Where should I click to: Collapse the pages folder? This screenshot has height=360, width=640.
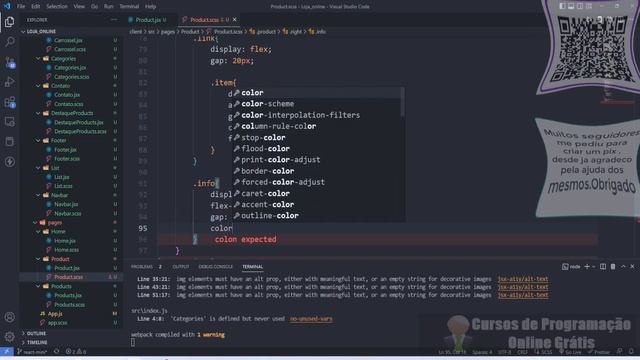pyautogui.click(x=54, y=222)
